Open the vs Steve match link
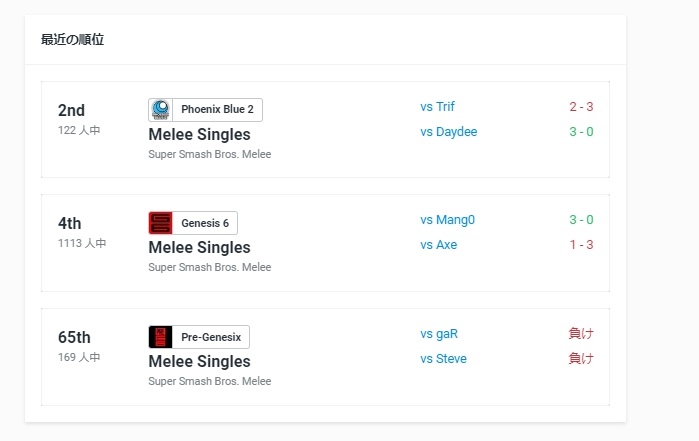 444,359
